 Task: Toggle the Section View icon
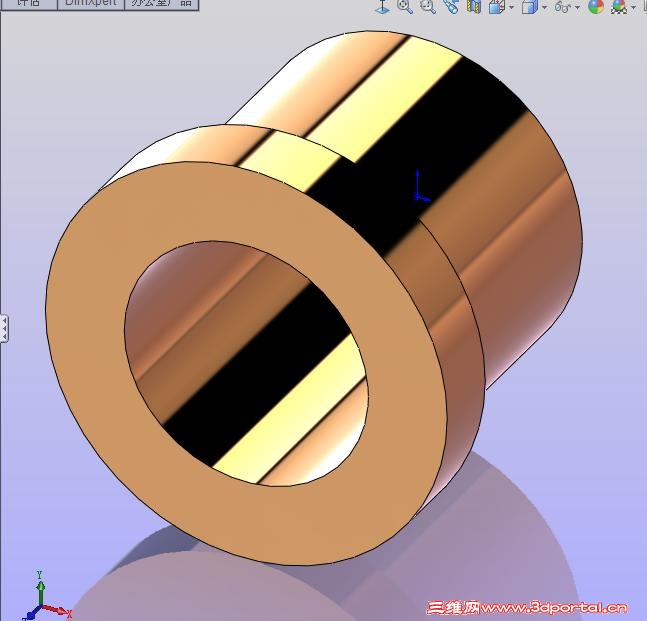click(474, 7)
